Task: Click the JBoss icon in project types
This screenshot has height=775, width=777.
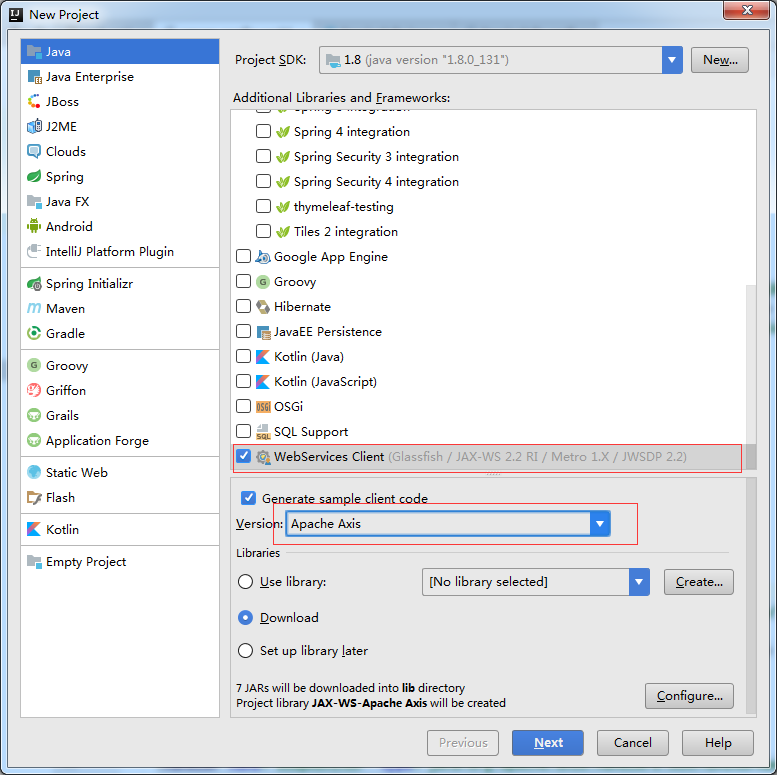Action: pos(34,102)
